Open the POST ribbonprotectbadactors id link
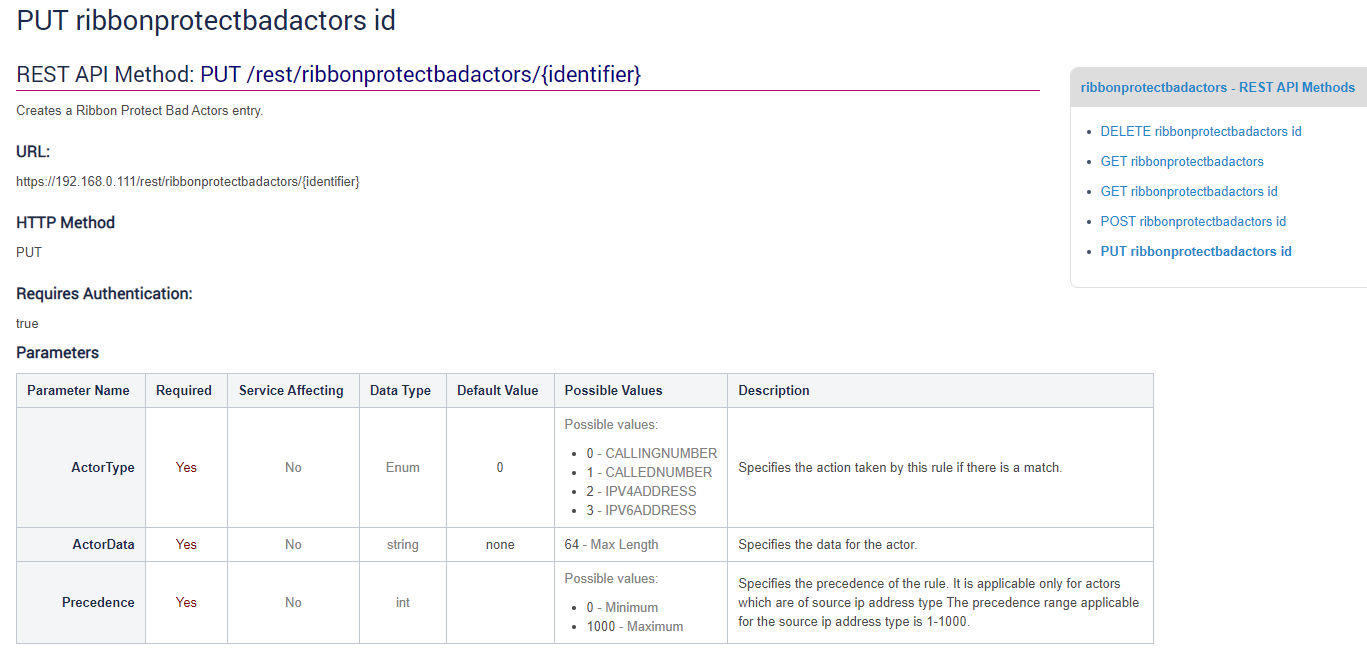Image resolution: width=1367 pixels, height=667 pixels. click(1192, 221)
